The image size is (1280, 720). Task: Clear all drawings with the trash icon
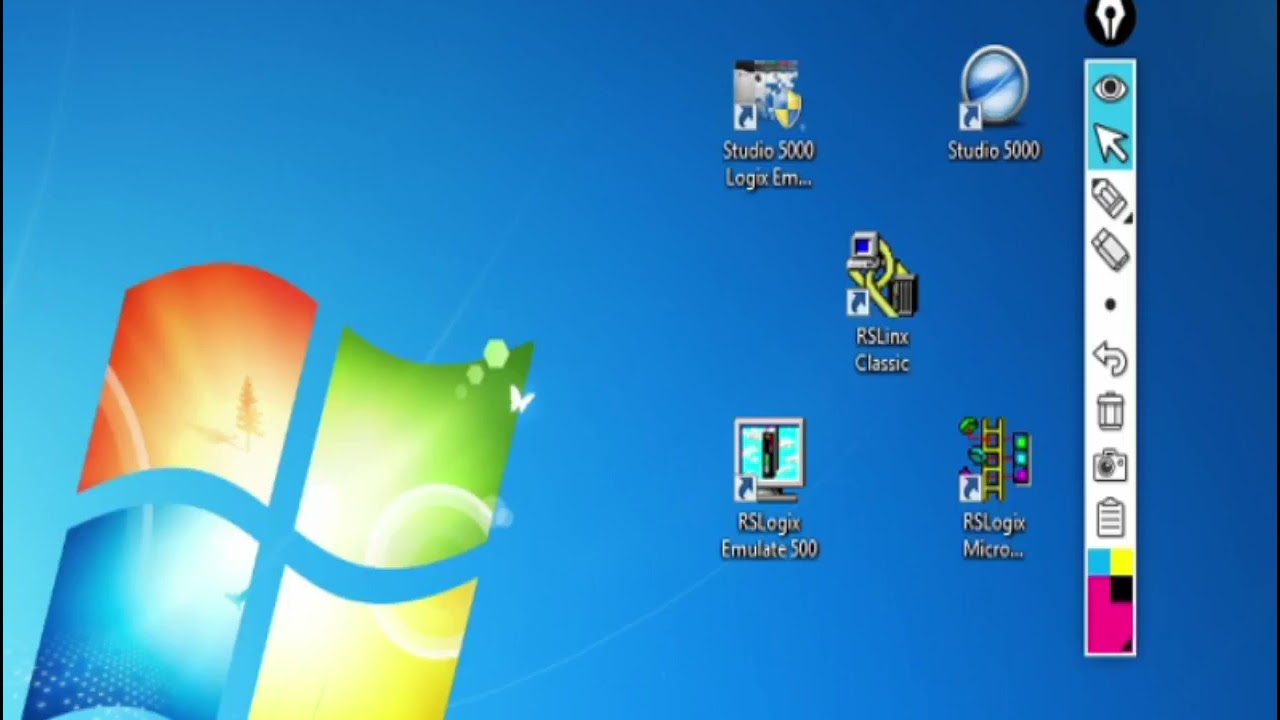coord(1110,411)
